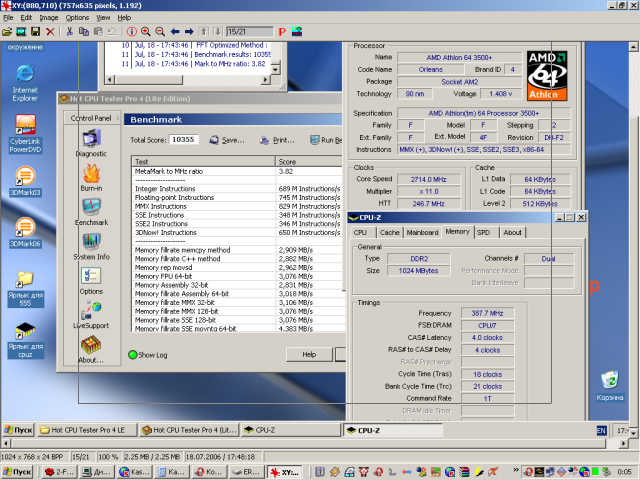Open the Image menu

click(x=48, y=18)
